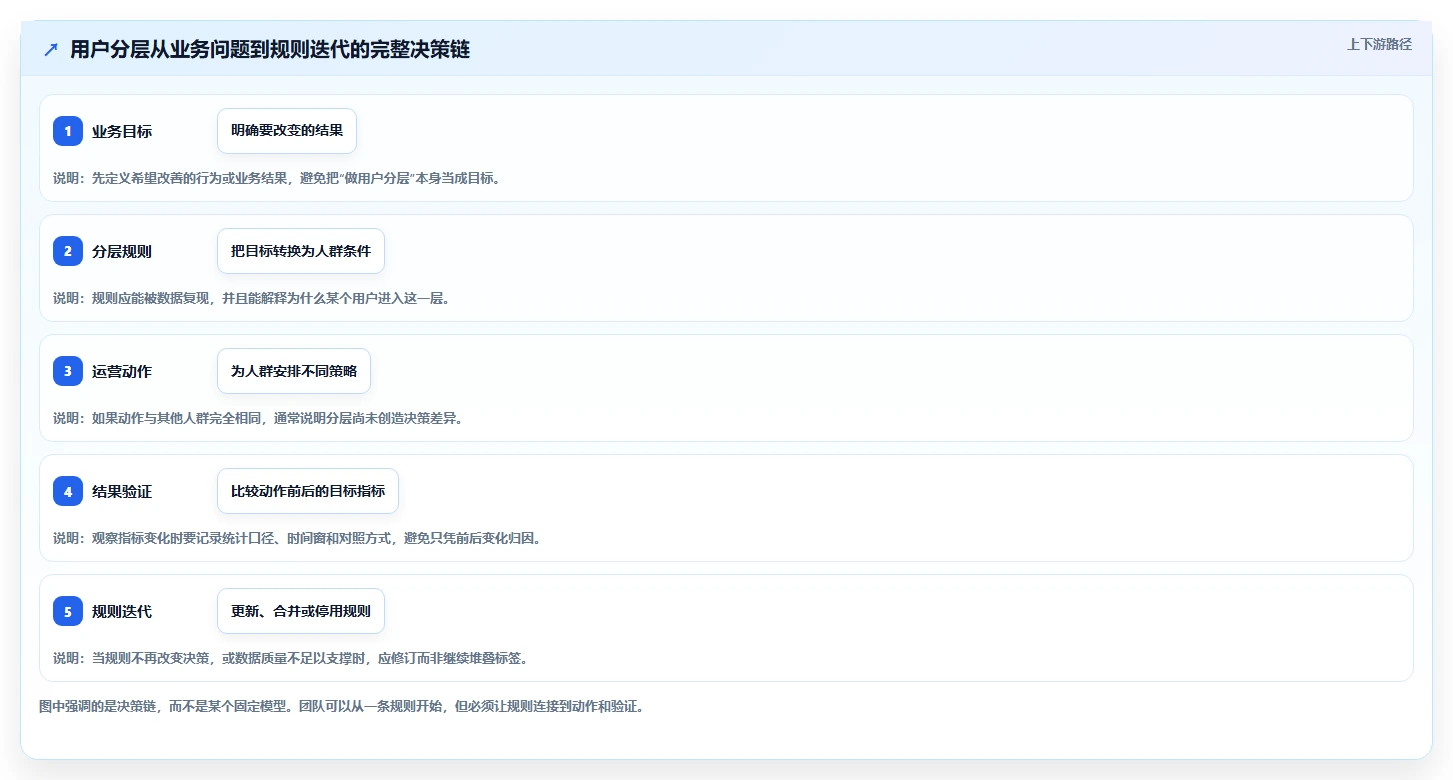Screen dimensions: 1453x780
Task: Click the 把目标转换为人群条件 chip
Action: point(301,251)
